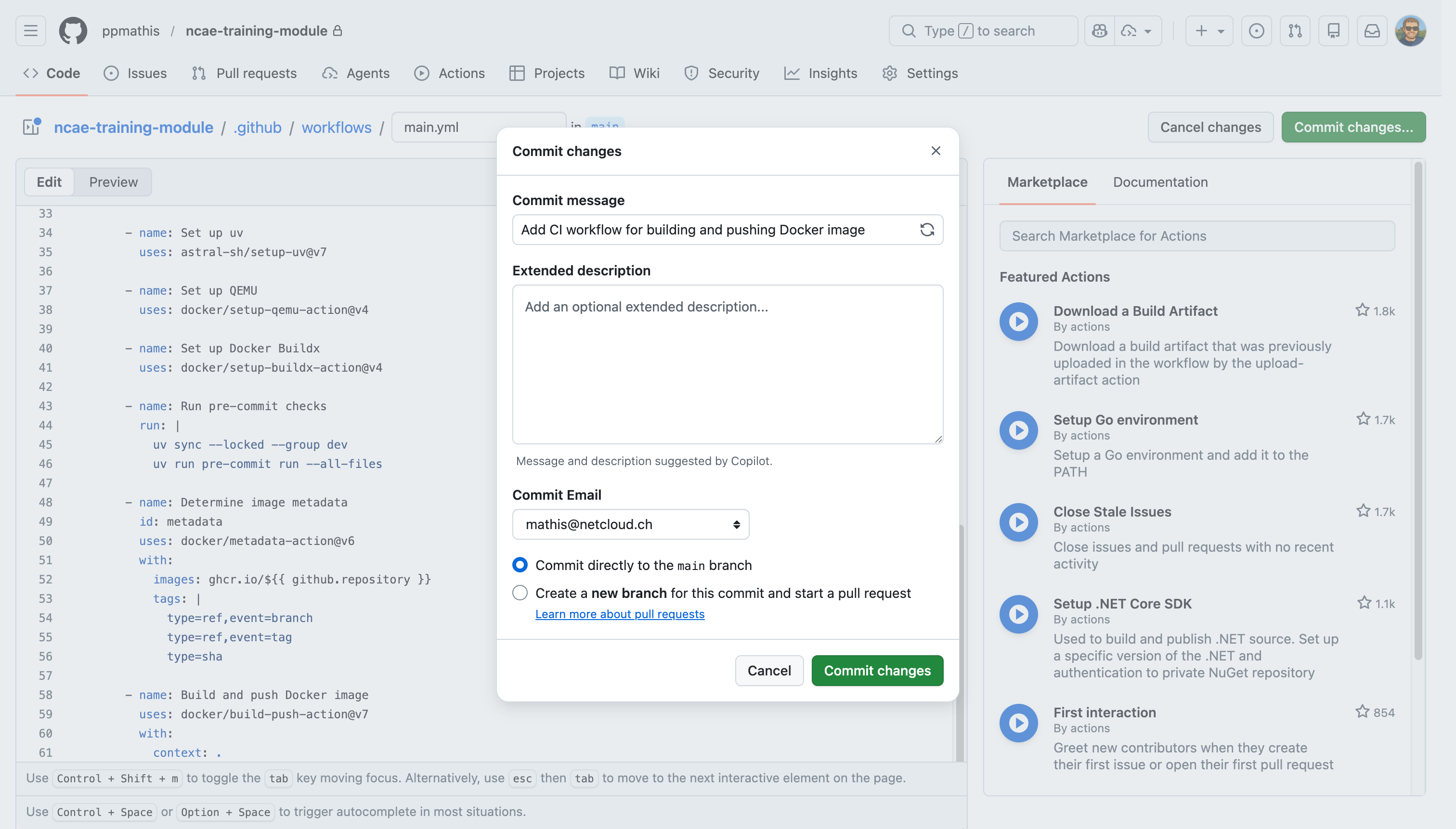1456x829 pixels.
Task: Open the Close Stale Issues action title
Action: click(x=1112, y=511)
